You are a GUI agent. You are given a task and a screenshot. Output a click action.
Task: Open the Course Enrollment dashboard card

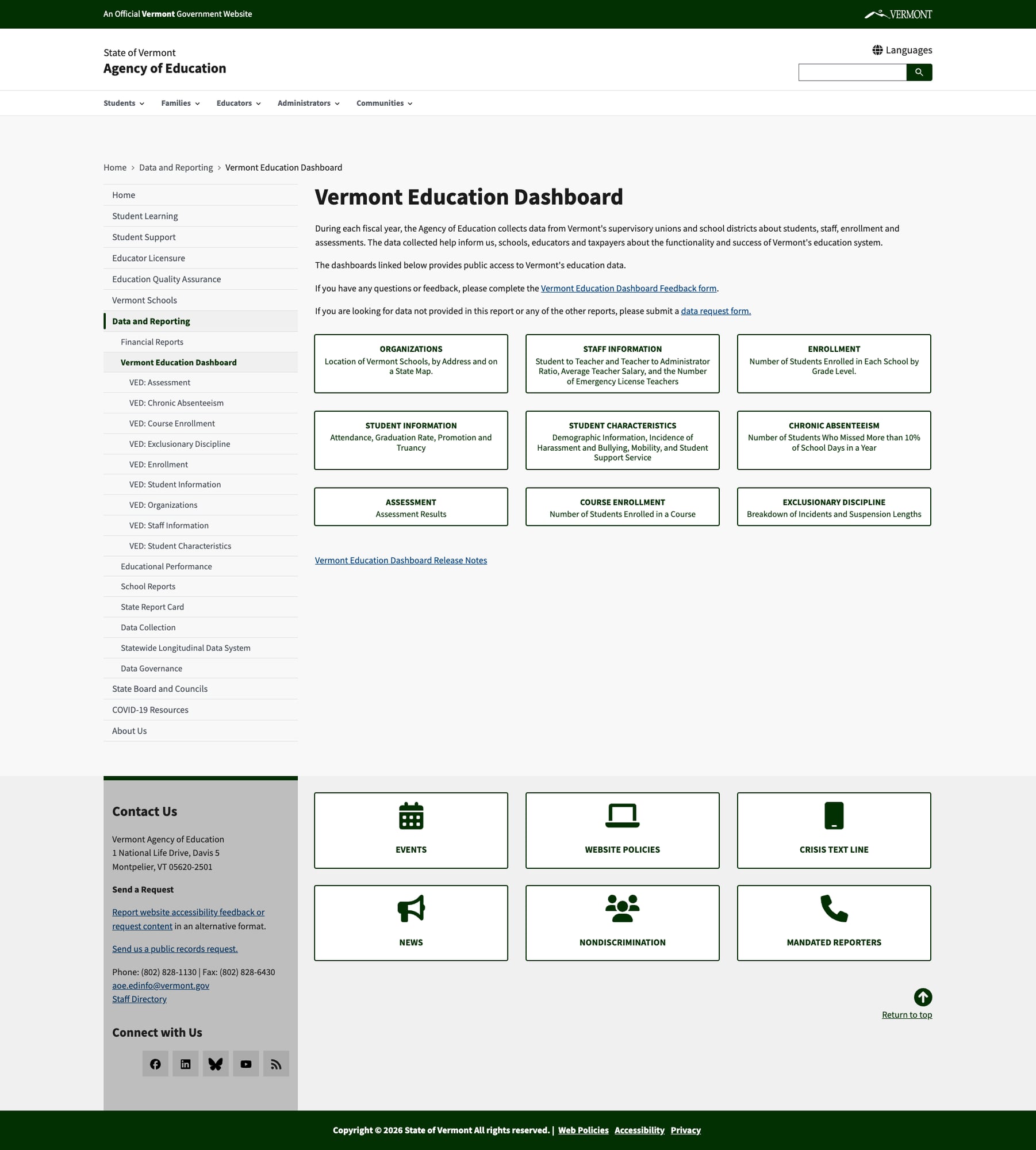(623, 507)
